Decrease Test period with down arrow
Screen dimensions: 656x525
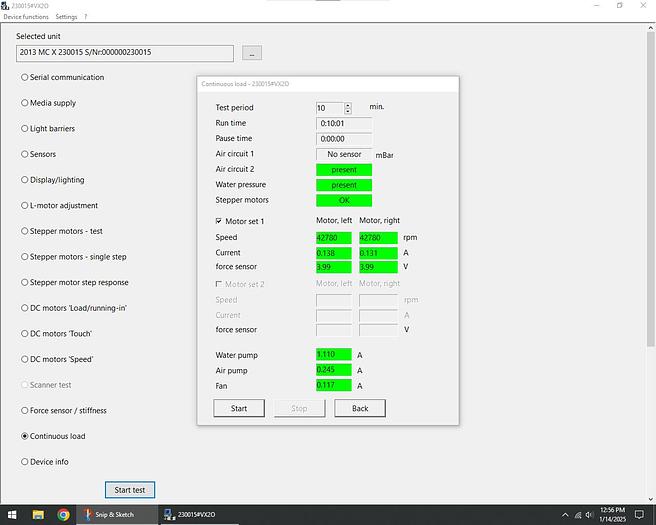coord(348,111)
